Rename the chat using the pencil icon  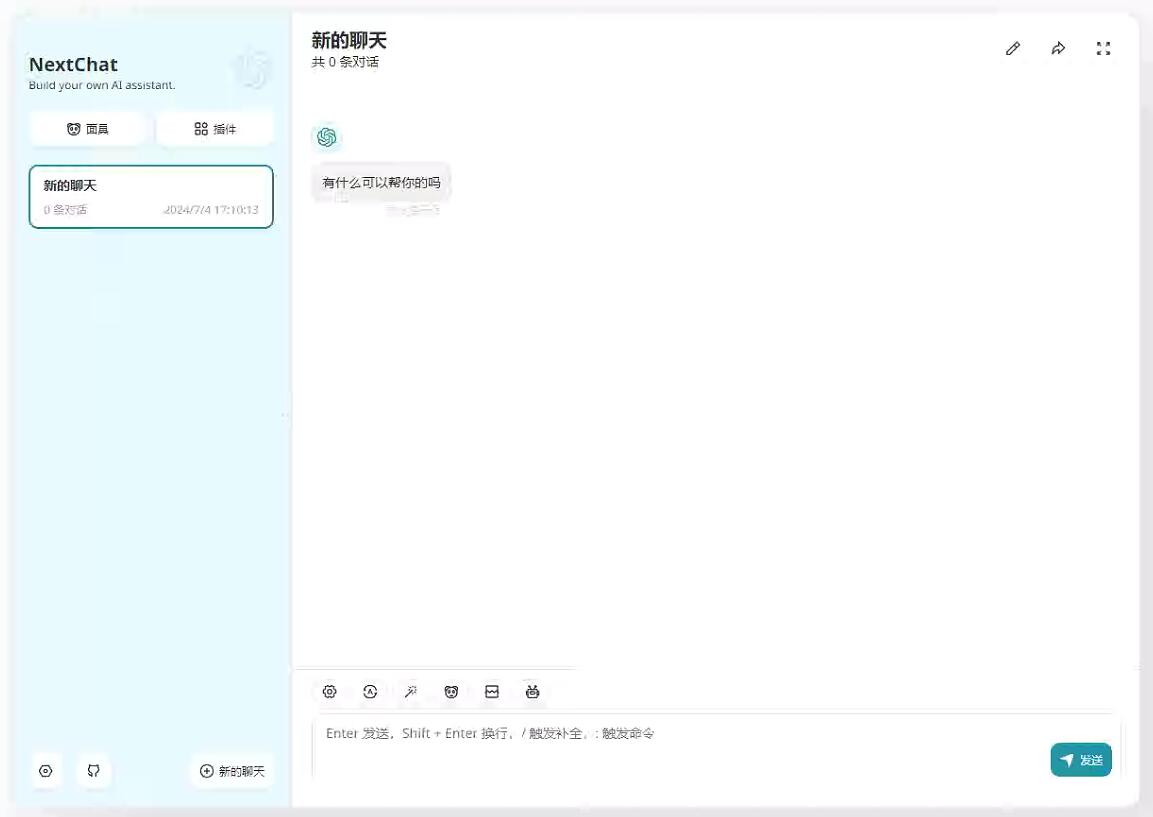click(1013, 48)
